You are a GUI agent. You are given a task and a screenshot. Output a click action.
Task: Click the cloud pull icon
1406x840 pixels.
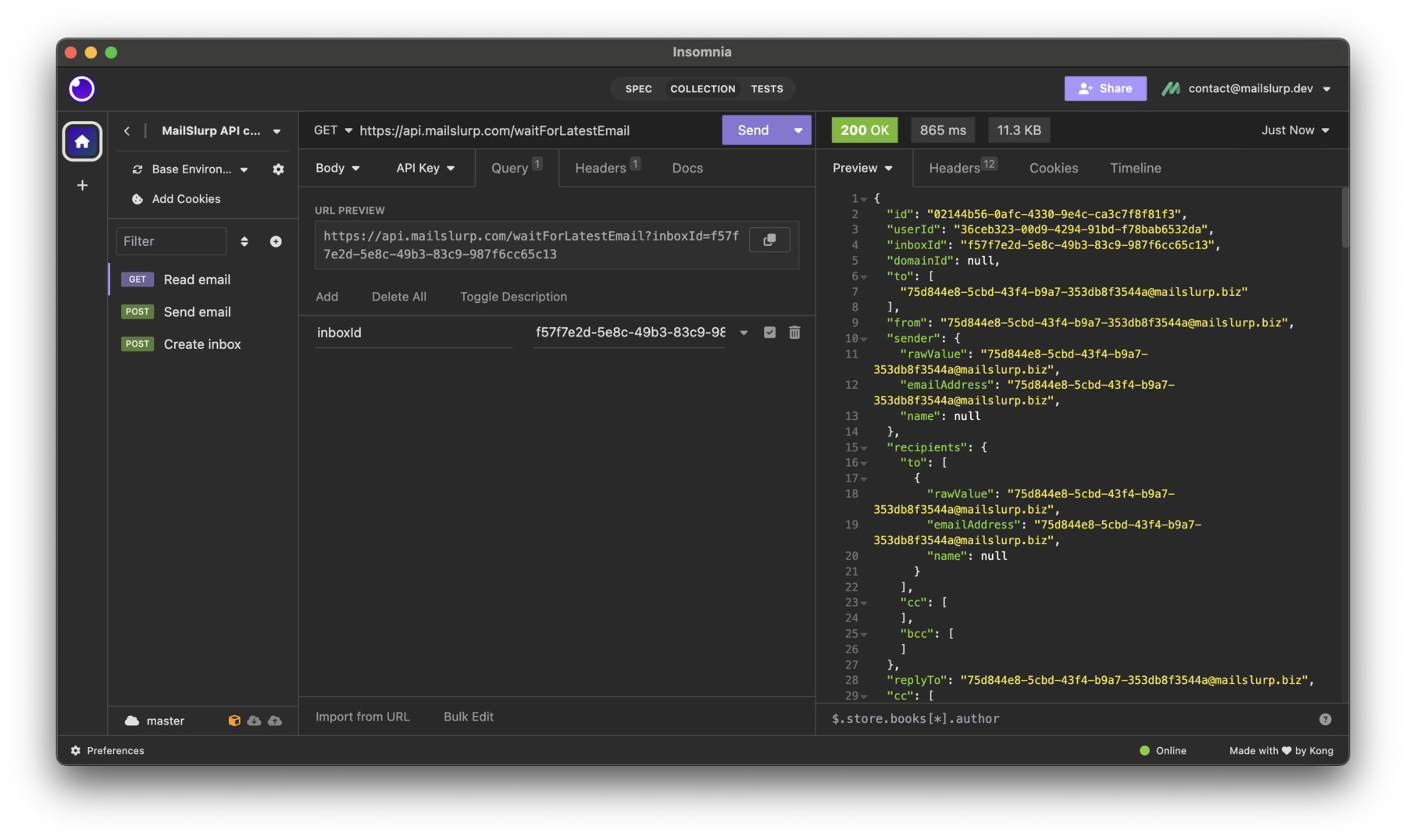coord(254,721)
